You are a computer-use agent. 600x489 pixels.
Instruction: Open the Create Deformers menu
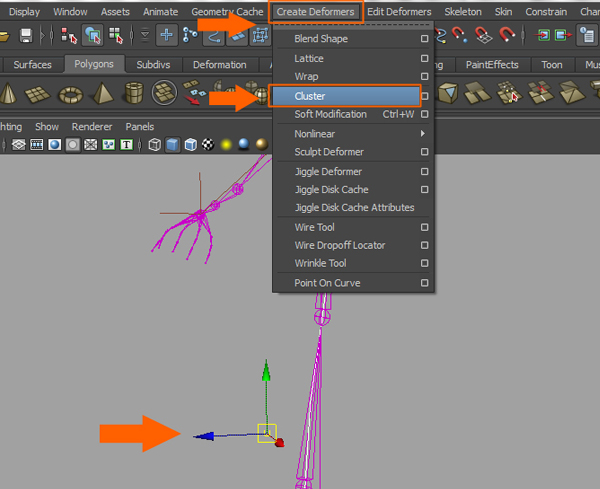click(x=315, y=12)
